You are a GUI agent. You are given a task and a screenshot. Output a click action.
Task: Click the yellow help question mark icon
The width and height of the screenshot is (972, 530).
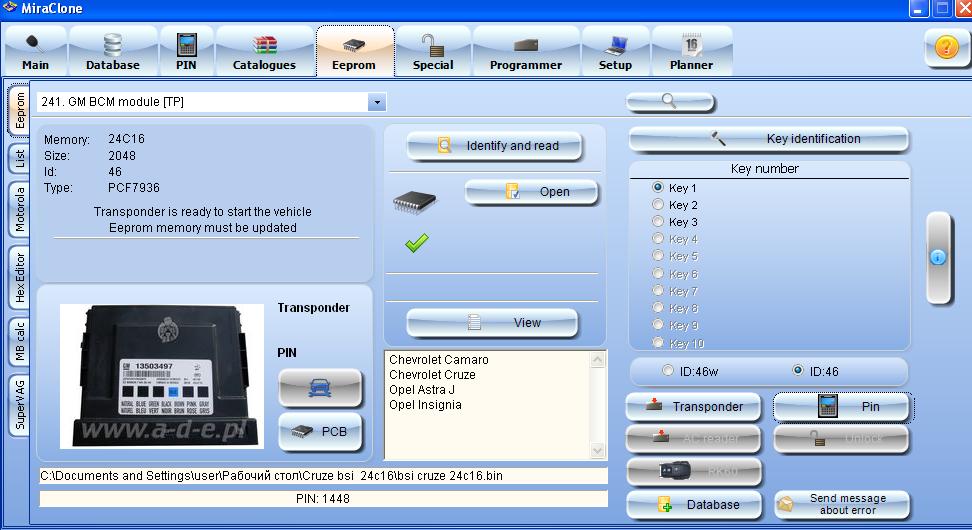pos(946,47)
